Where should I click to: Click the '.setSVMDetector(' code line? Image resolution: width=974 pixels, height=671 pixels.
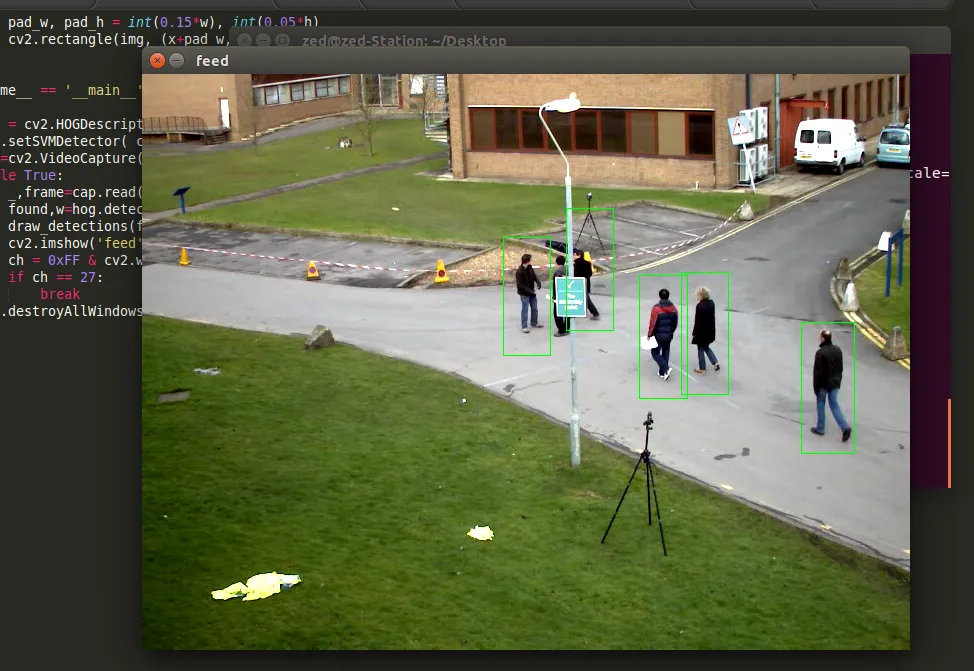[x=71, y=141]
